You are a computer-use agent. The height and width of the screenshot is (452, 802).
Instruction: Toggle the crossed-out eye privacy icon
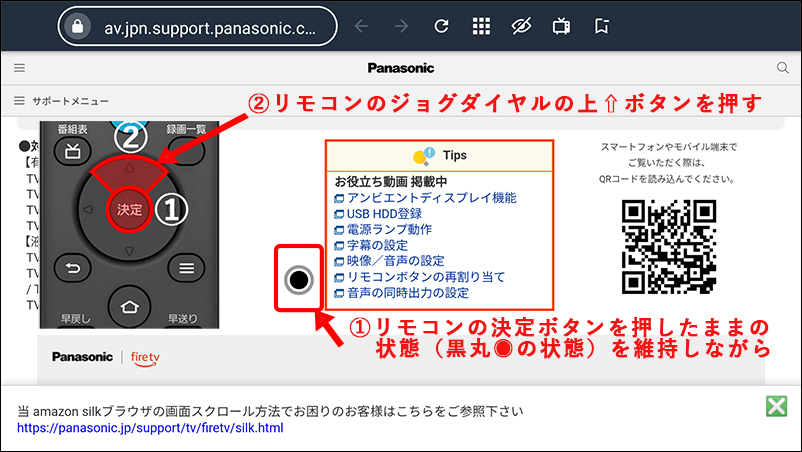(x=521, y=27)
